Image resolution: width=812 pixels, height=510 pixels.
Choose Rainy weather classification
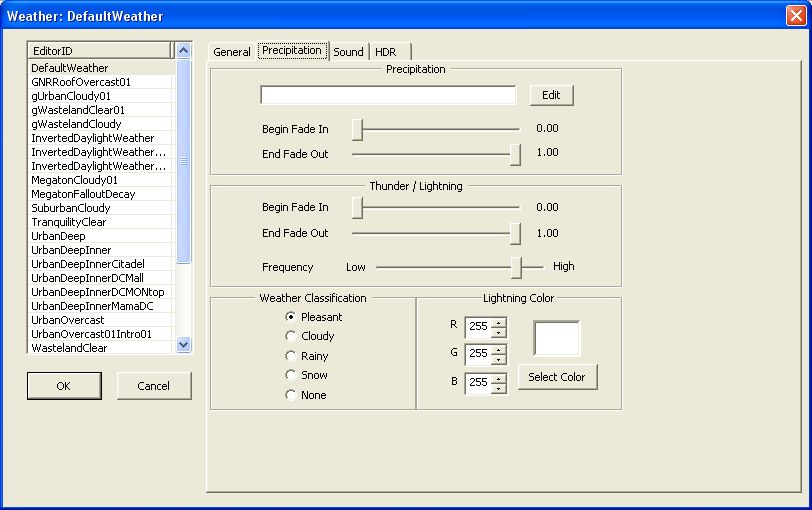pyautogui.click(x=307, y=356)
